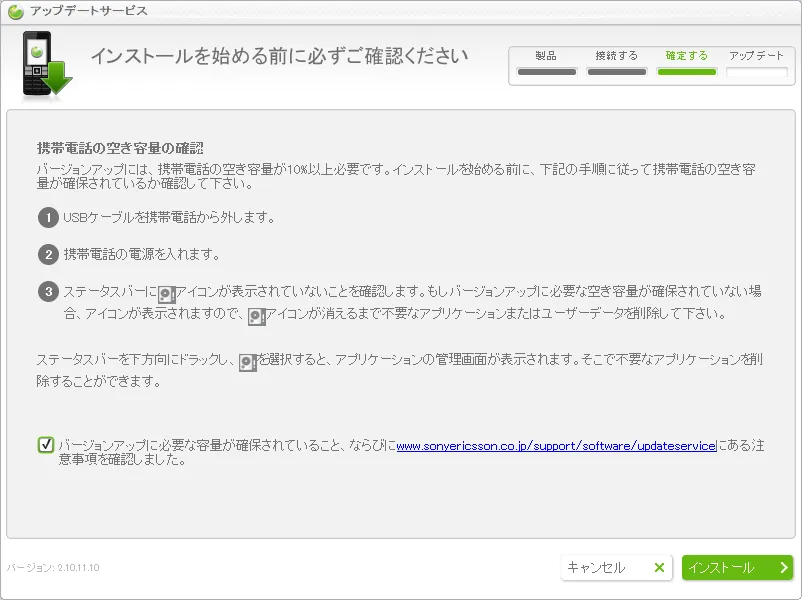Image resolution: width=802 pixels, height=600 pixels.
Task: Select the 確定する step tab
Action: coord(686,56)
